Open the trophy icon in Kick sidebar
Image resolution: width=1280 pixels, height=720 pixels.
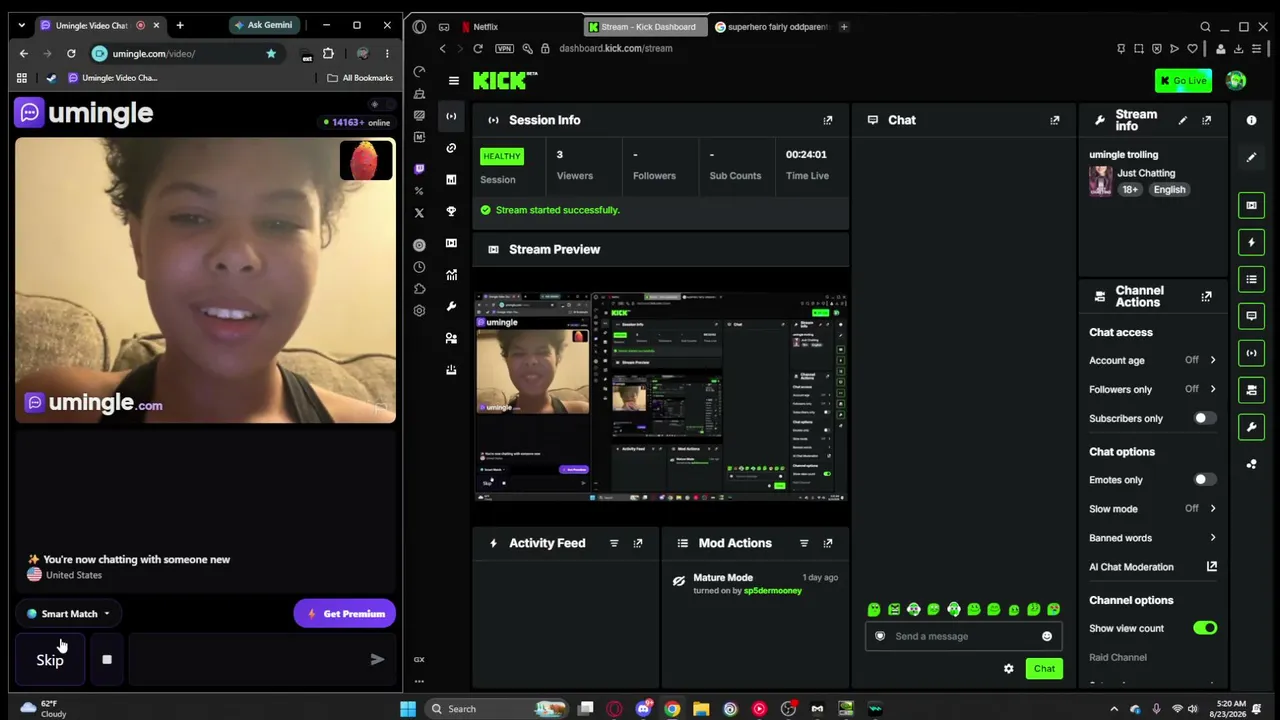451,211
